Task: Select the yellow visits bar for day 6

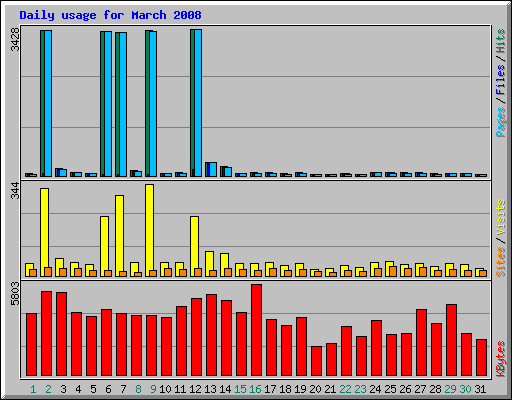Action: tap(104, 246)
